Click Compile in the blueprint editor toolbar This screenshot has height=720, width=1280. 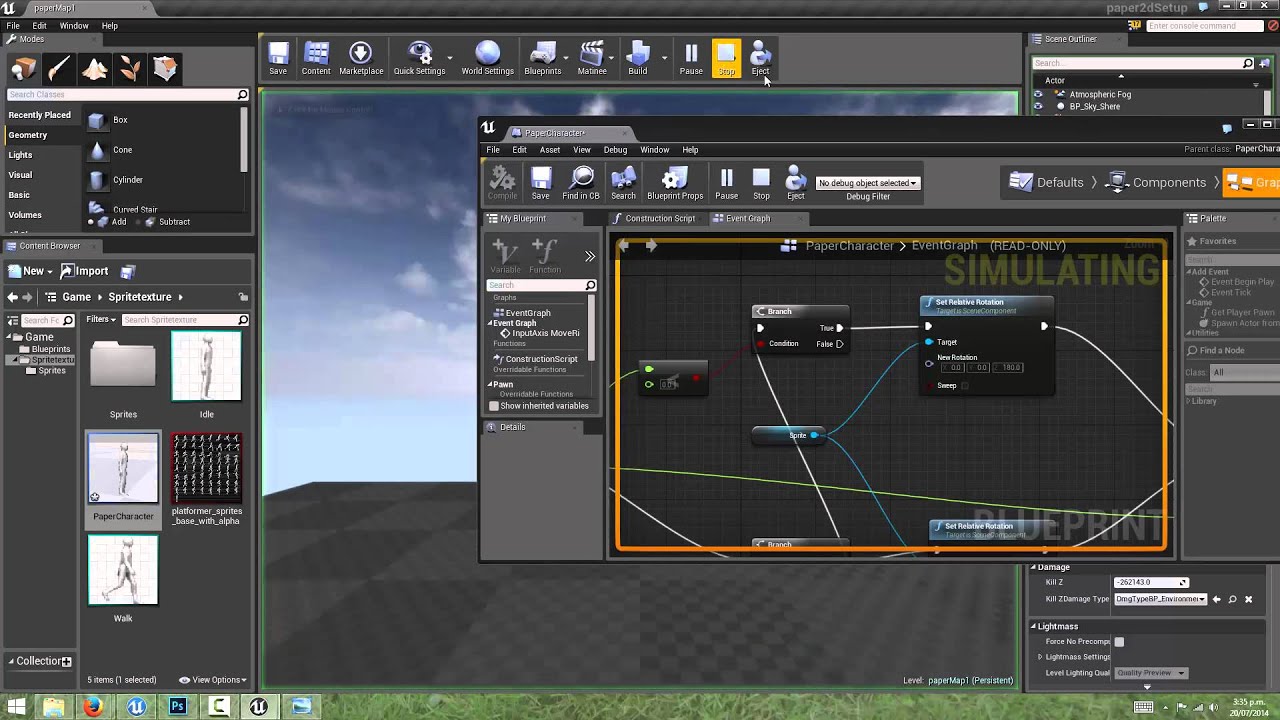tap(502, 183)
